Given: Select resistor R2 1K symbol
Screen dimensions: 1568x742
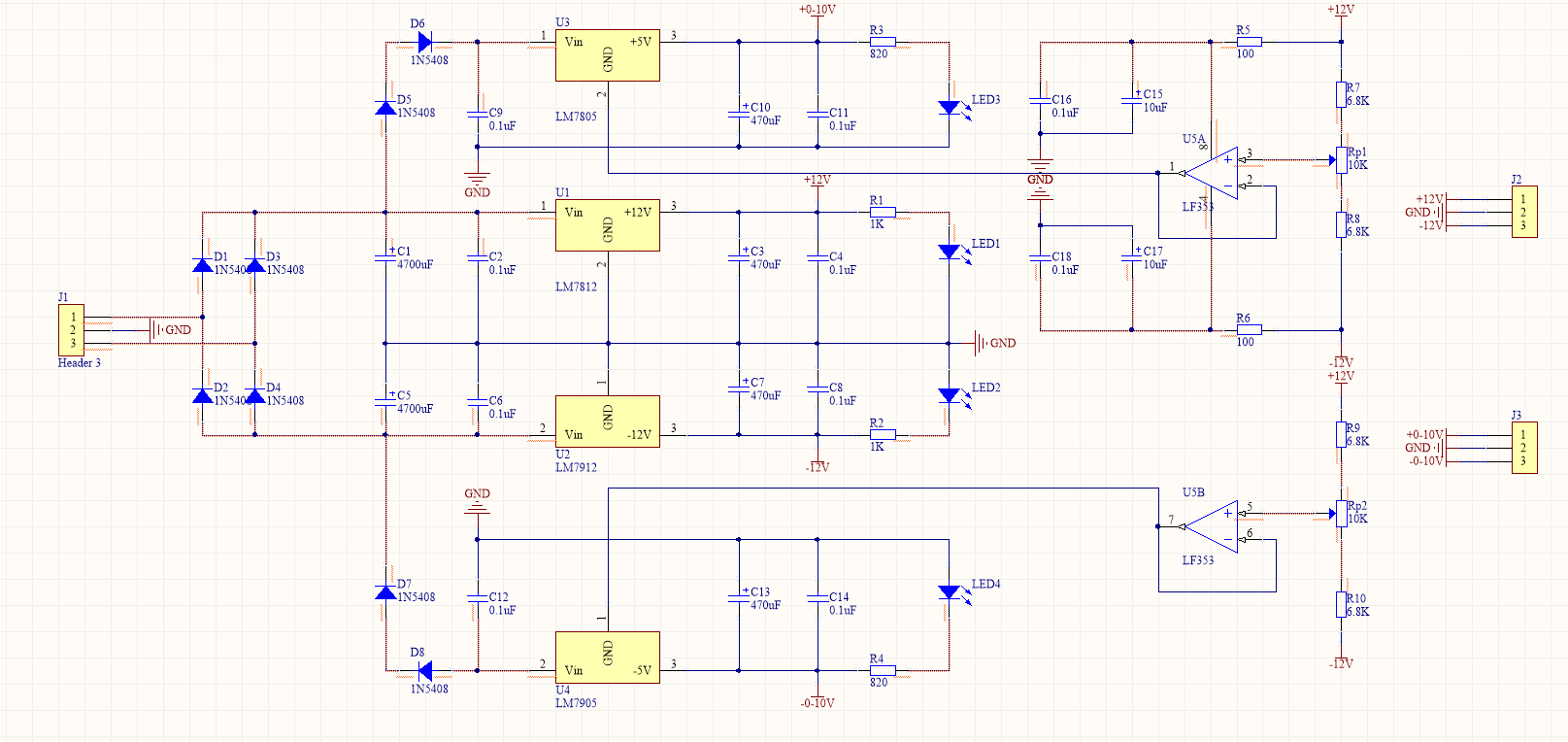Looking at the screenshot, I should click(883, 435).
